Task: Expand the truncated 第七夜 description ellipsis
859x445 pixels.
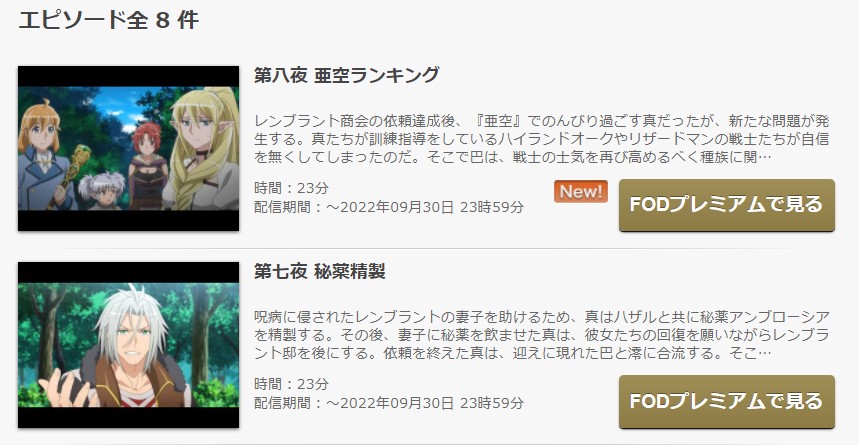Action: [x=765, y=354]
